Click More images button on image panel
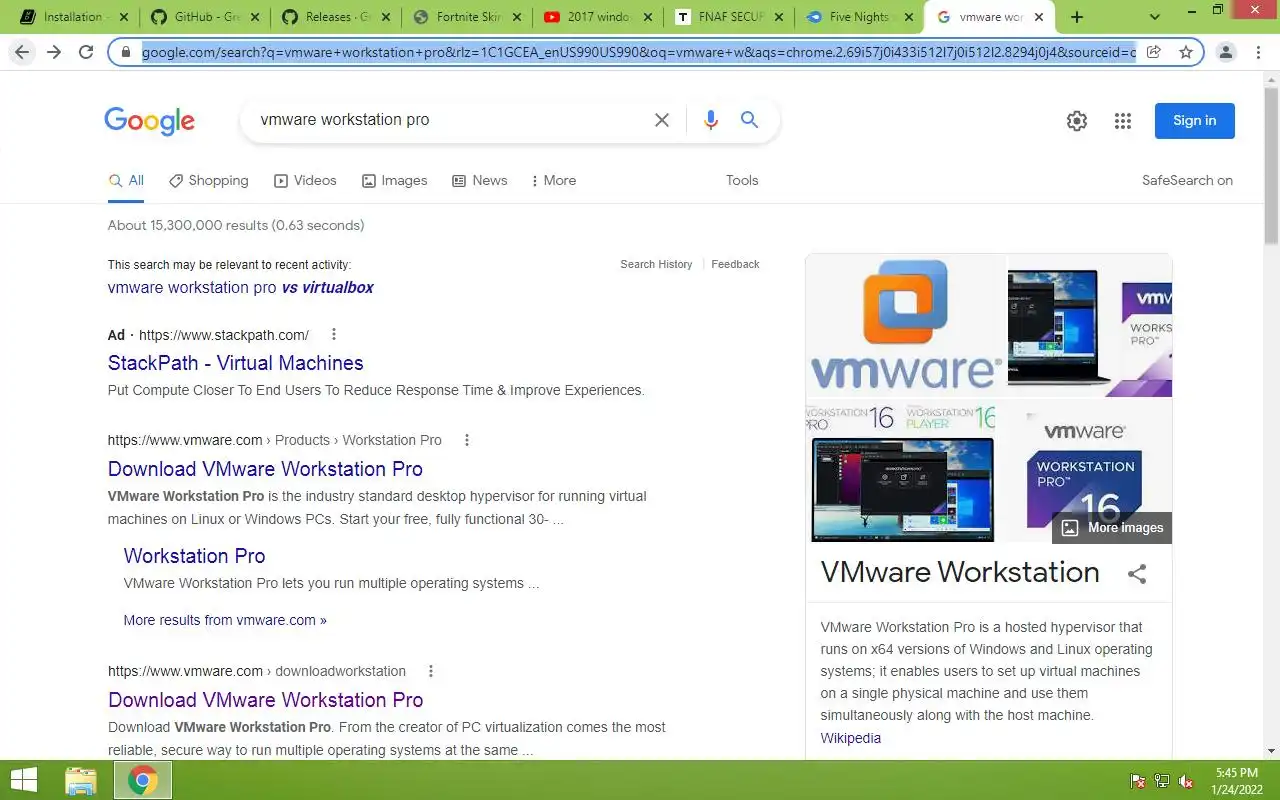This screenshot has width=1280, height=800. (x=1112, y=528)
